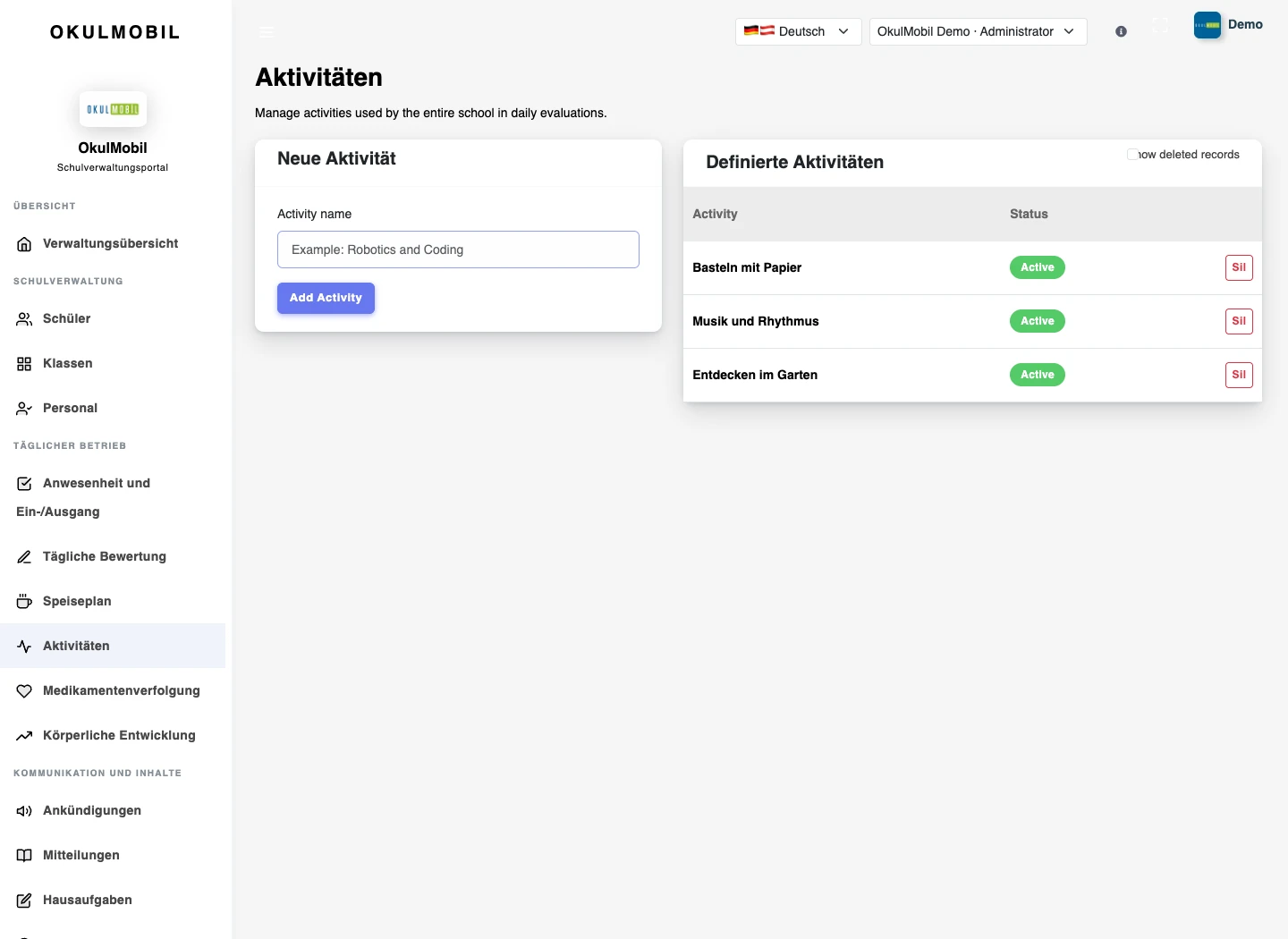This screenshot has height=939, width=1288.
Task: Click the Add Activity button
Action: pyautogui.click(x=326, y=298)
